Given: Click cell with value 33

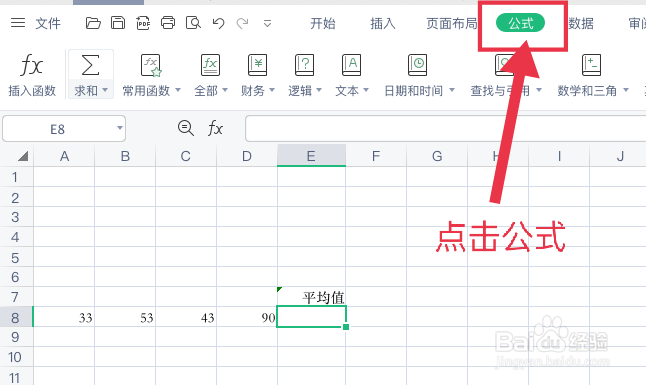Looking at the screenshot, I should pyautogui.click(x=64, y=317).
